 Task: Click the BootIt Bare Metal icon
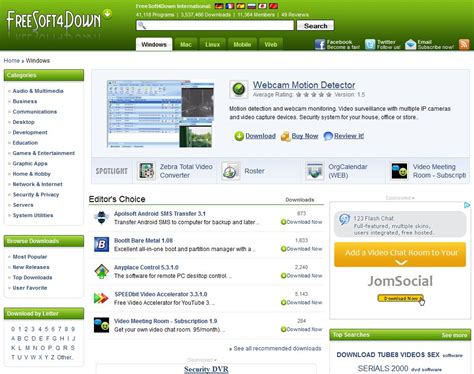point(101,245)
